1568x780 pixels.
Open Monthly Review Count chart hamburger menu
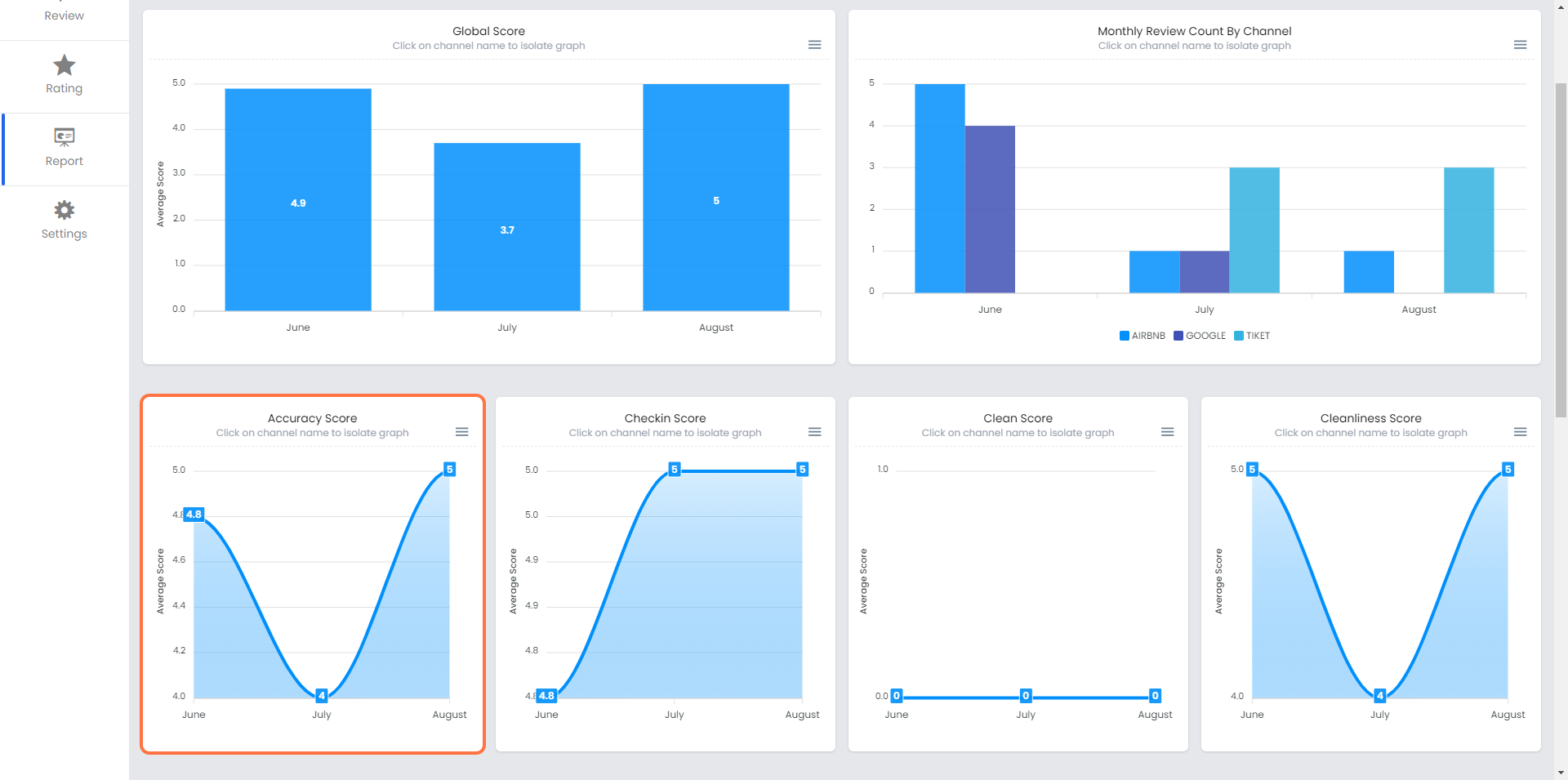[x=1520, y=45]
